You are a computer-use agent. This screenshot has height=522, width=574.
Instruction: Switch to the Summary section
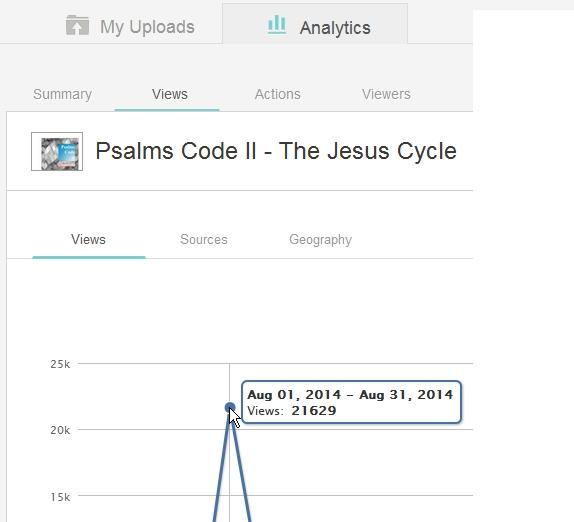(62, 94)
